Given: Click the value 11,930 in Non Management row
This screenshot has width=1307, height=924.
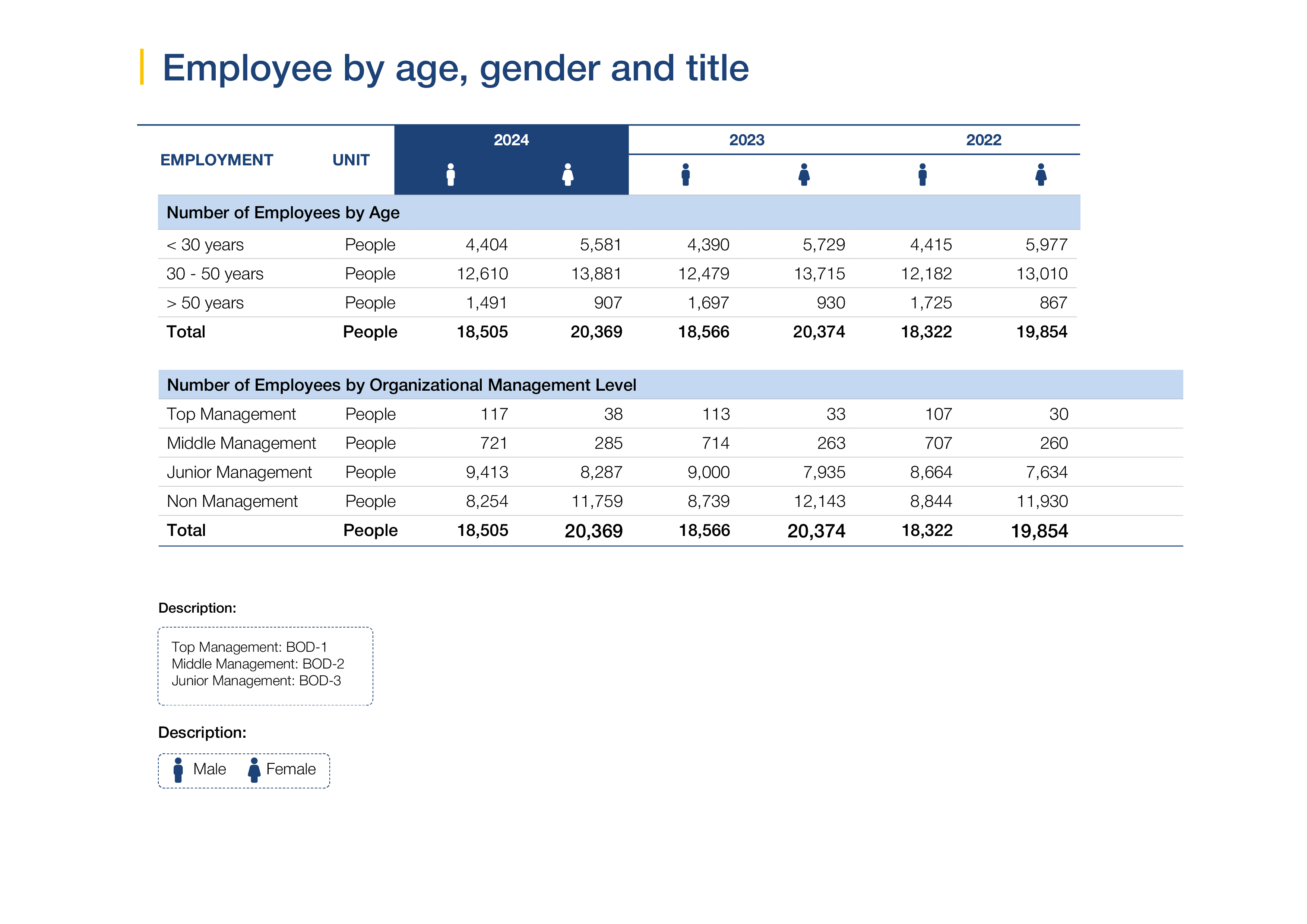Looking at the screenshot, I should tap(1042, 501).
